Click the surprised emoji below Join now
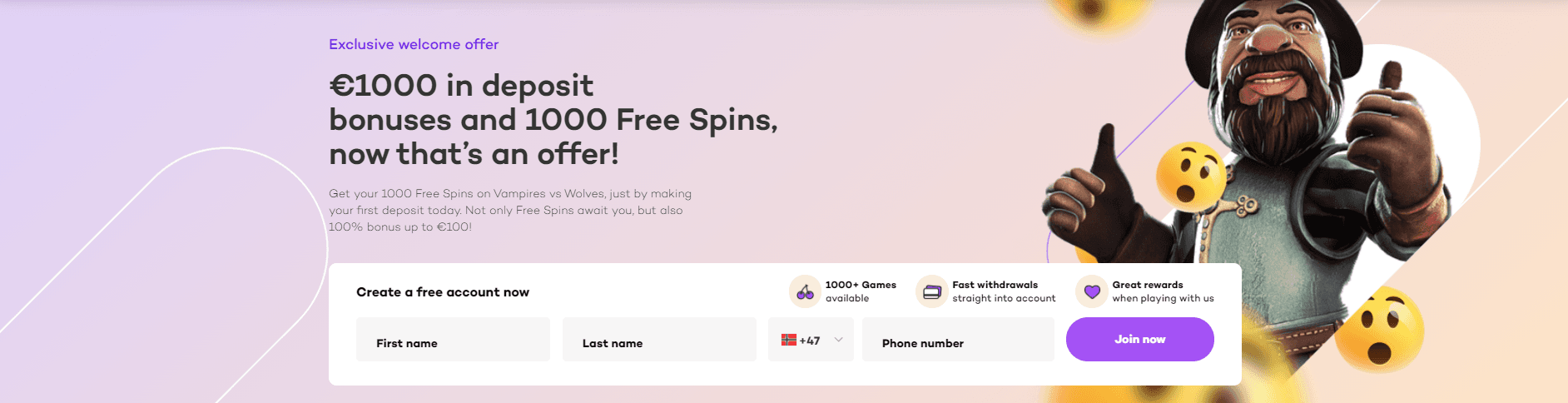The image size is (1568, 403). (1389, 329)
